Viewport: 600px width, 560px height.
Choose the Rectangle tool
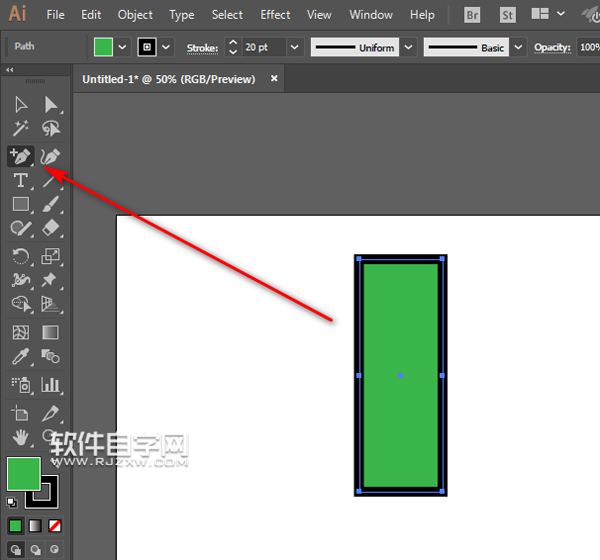coord(20,205)
